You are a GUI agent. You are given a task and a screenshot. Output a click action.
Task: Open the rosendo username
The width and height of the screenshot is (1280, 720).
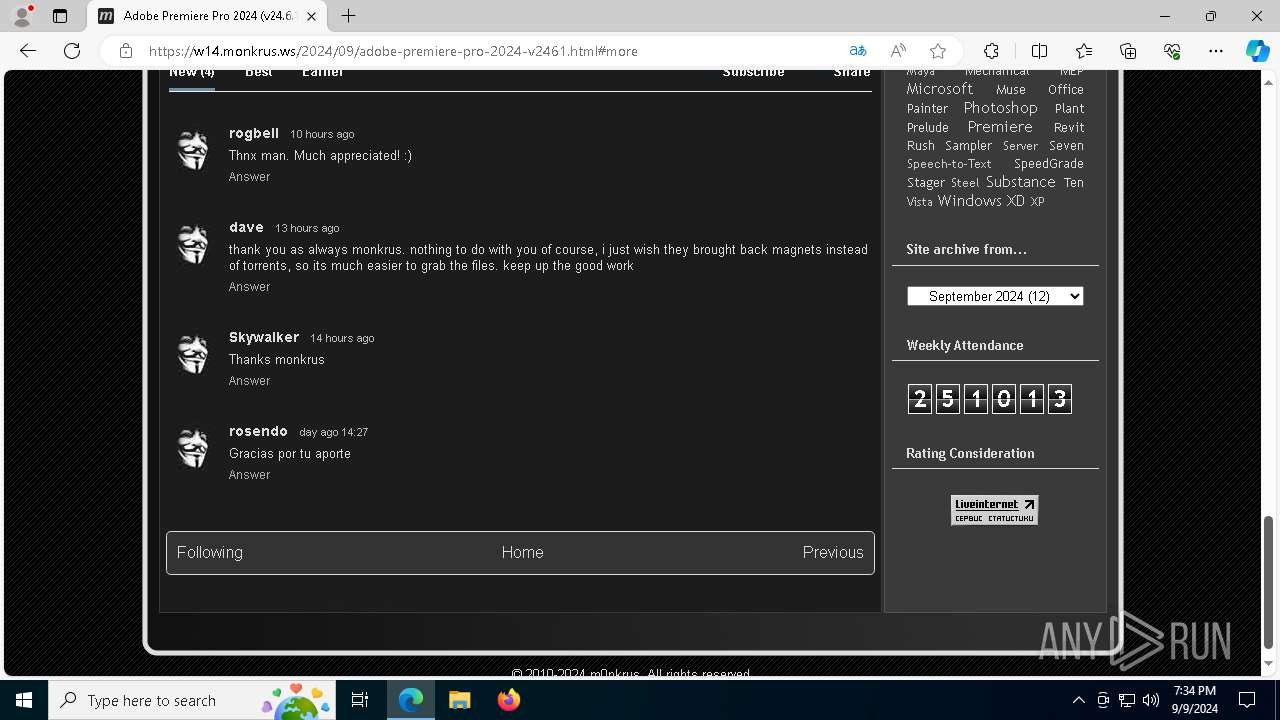[x=258, y=431]
